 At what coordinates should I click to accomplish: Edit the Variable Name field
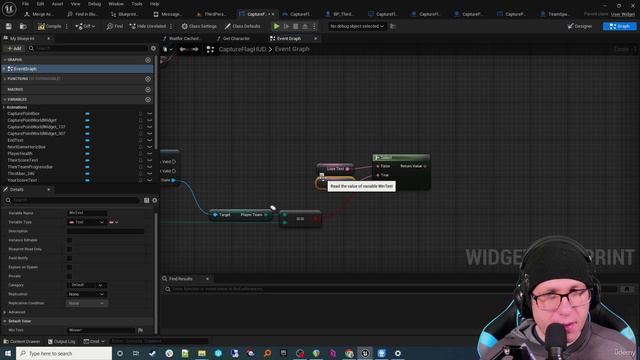point(87,213)
